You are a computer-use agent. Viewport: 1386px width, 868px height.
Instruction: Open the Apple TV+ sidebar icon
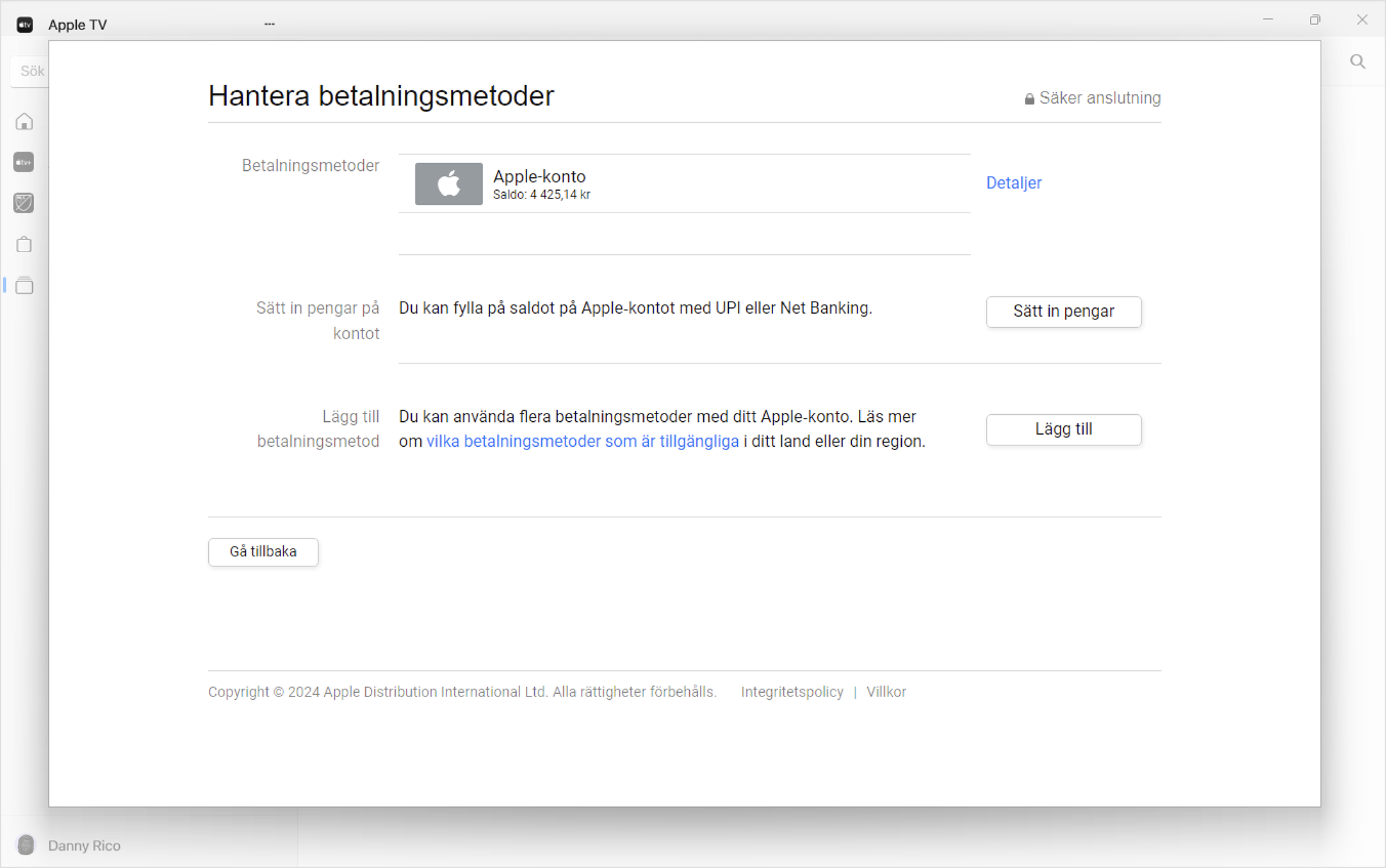coord(24,163)
